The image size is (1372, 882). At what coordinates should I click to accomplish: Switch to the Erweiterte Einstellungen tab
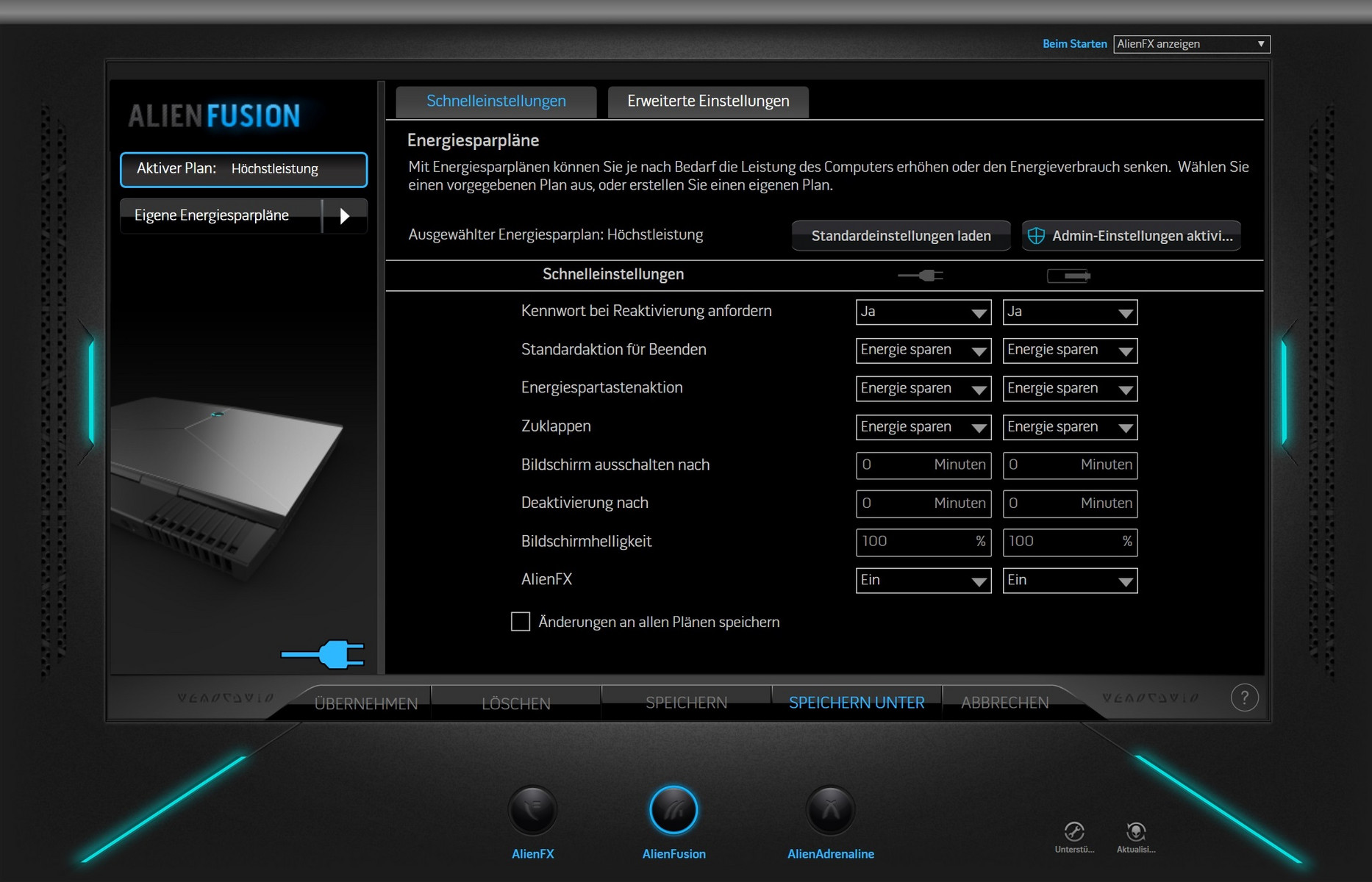click(708, 101)
